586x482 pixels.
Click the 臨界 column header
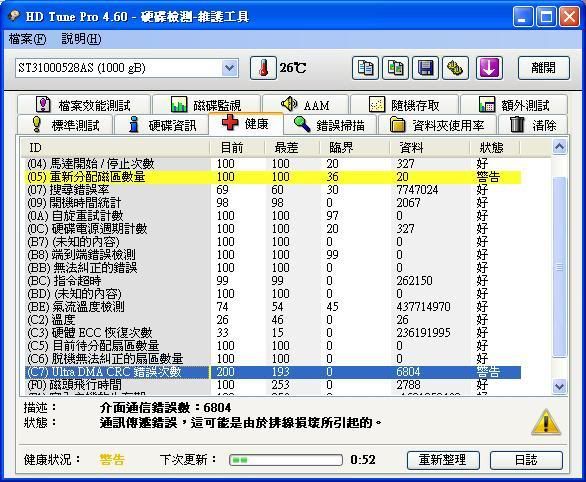pyautogui.click(x=354, y=147)
